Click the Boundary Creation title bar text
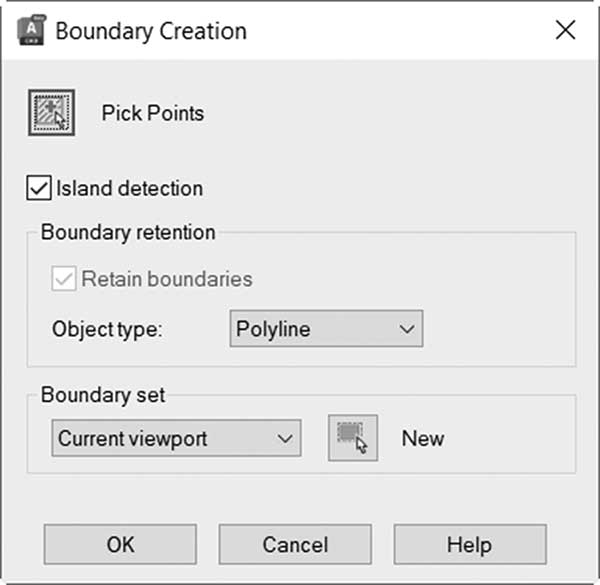This screenshot has height=585, width=600. 151,31
